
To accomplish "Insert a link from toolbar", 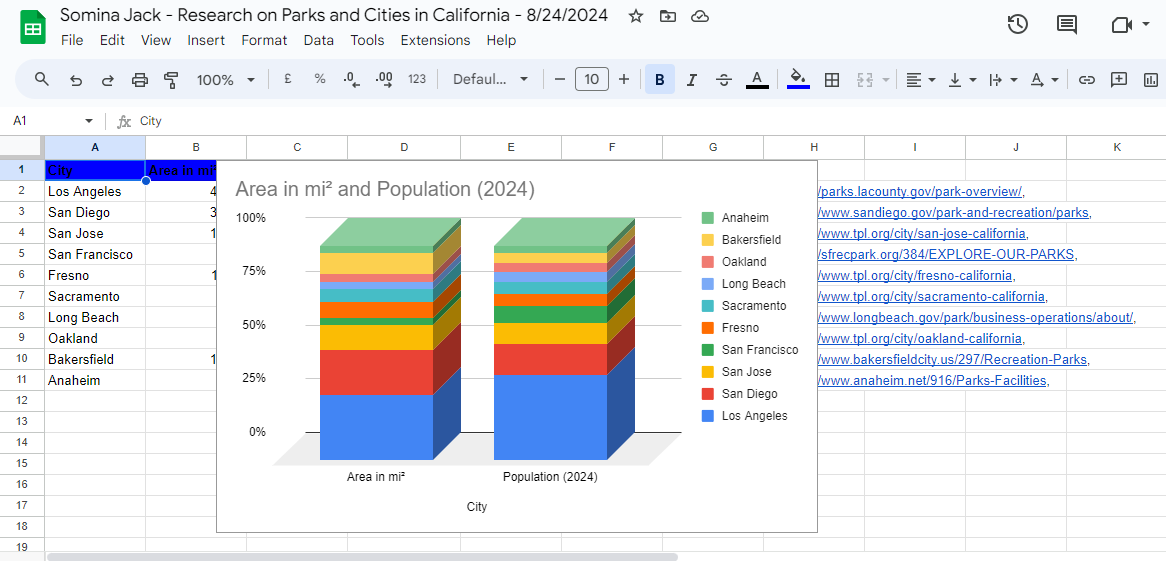I will point(1086,80).
